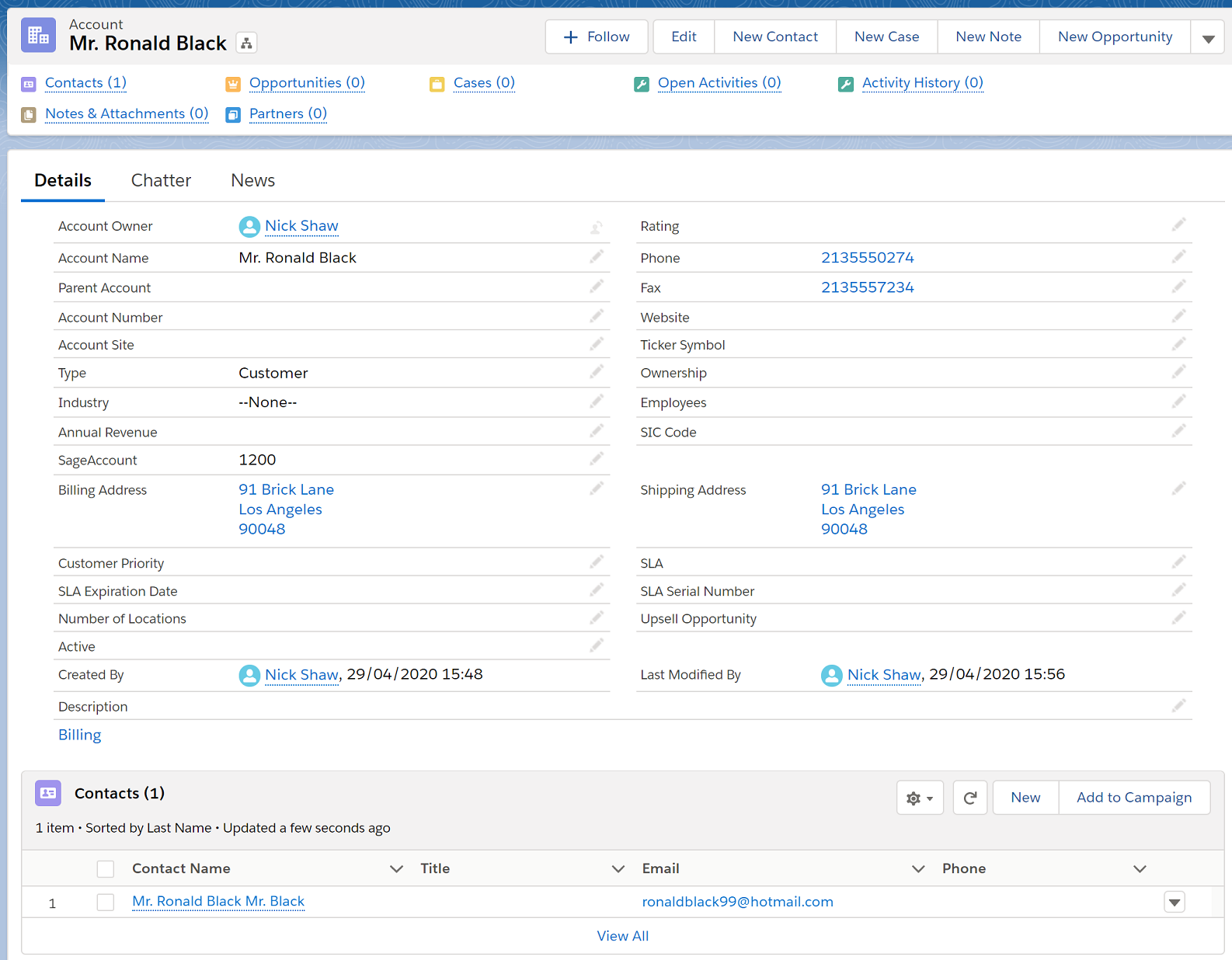Click the Follow button
This screenshot has width=1232, height=960.
coord(596,37)
